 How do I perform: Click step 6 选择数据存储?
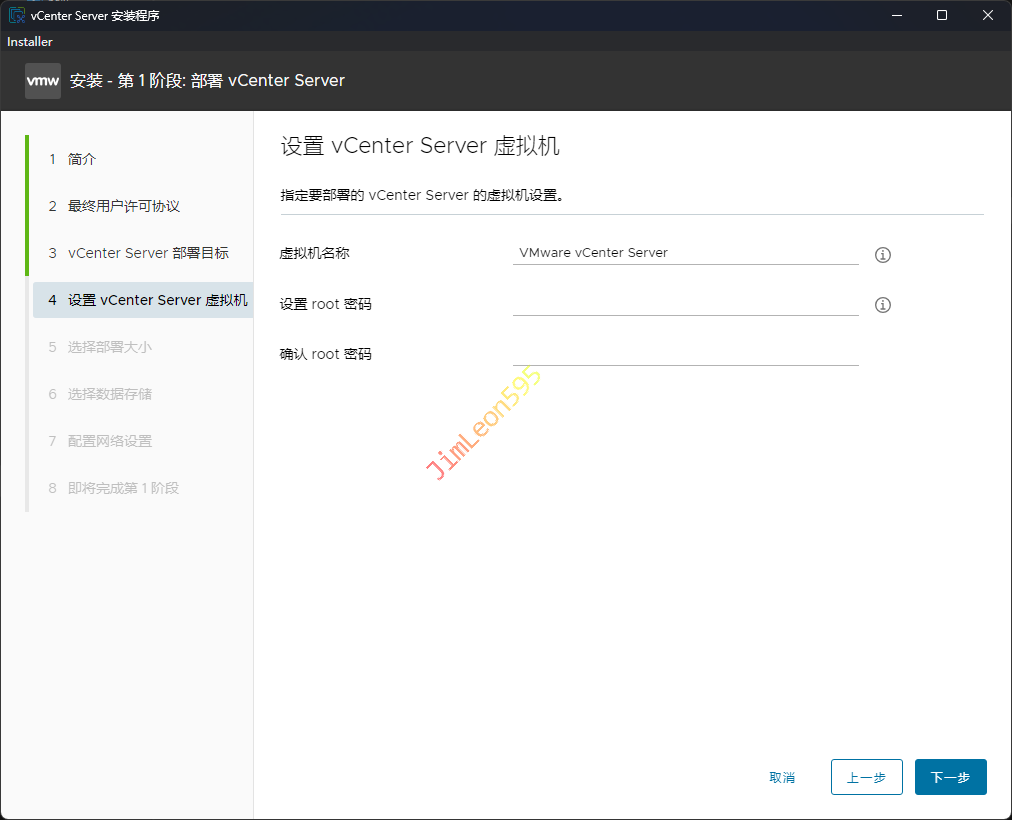(x=110, y=394)
